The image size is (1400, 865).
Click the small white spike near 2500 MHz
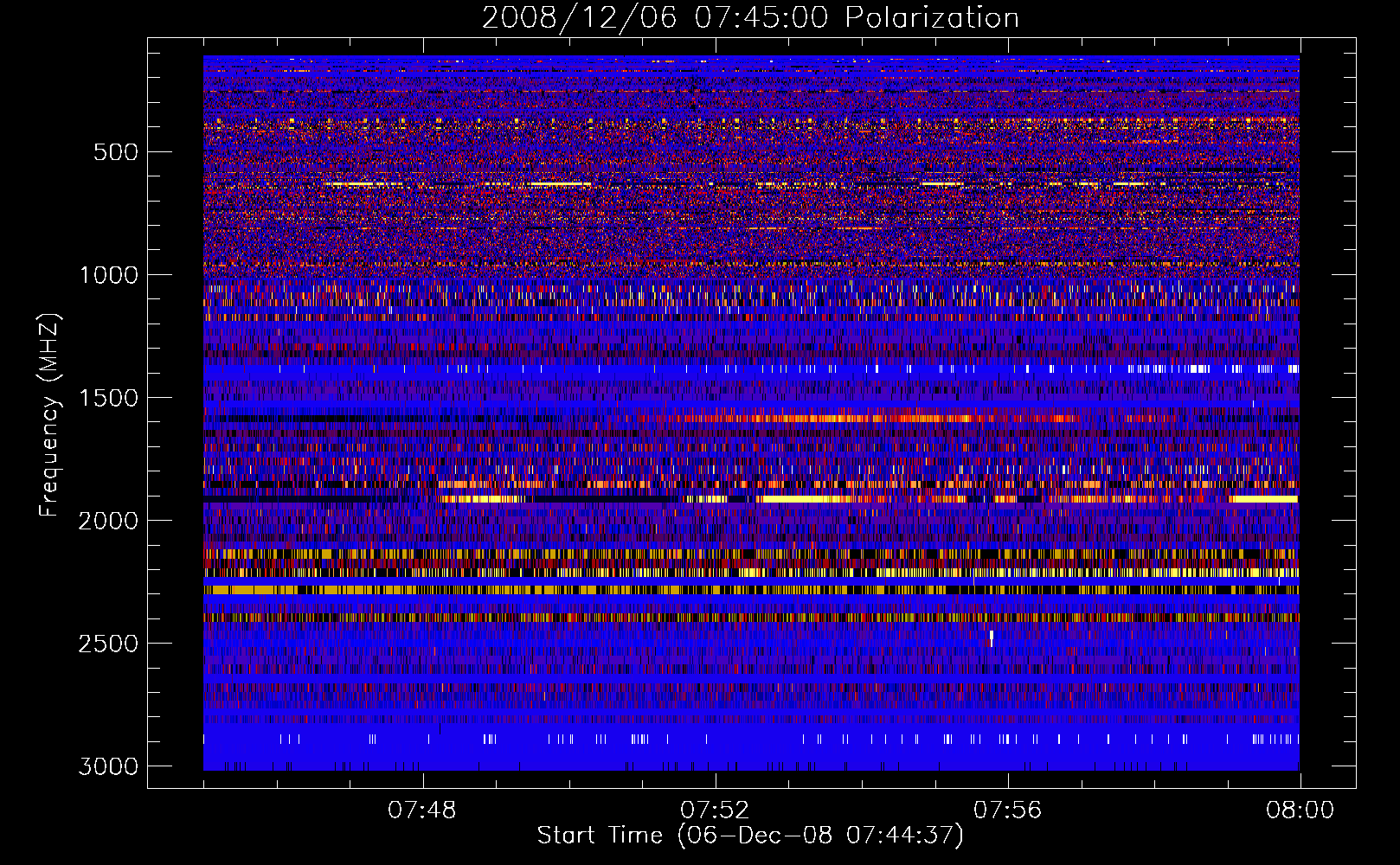992,638
